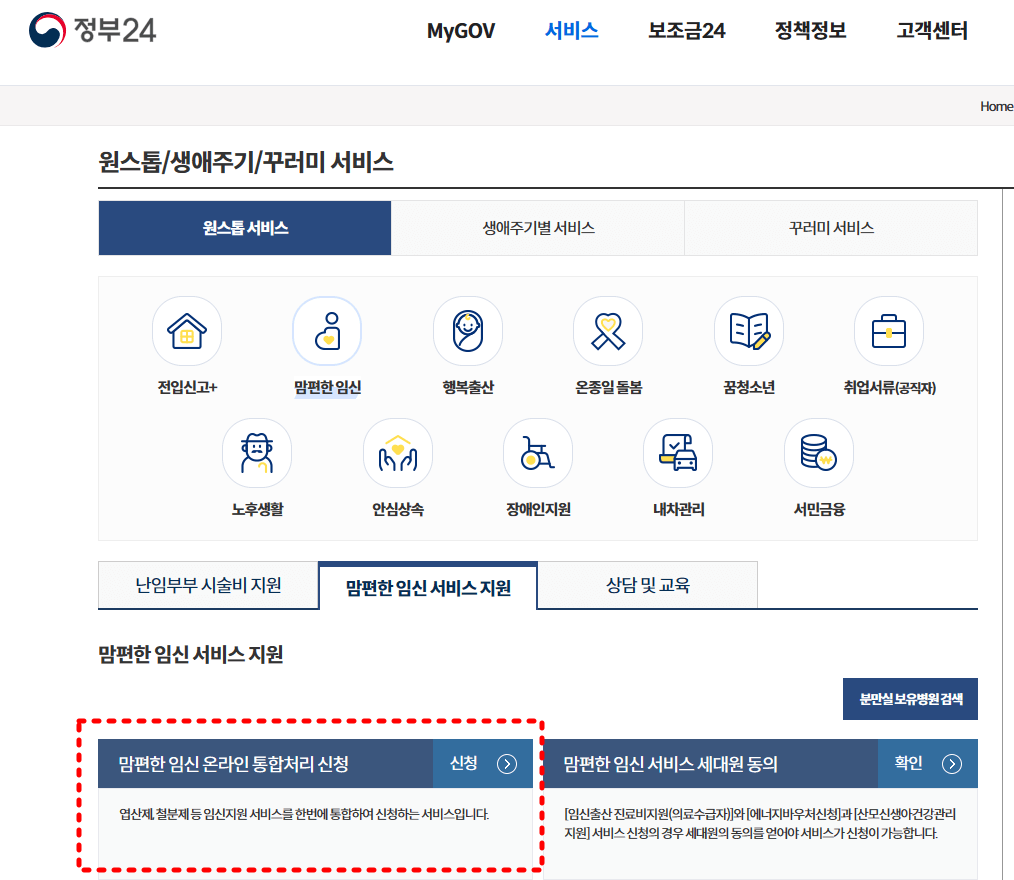The image size is (1014, 880).
Task: Switch to the 생애주기별 서비스 tab
Action: point(537,228)
